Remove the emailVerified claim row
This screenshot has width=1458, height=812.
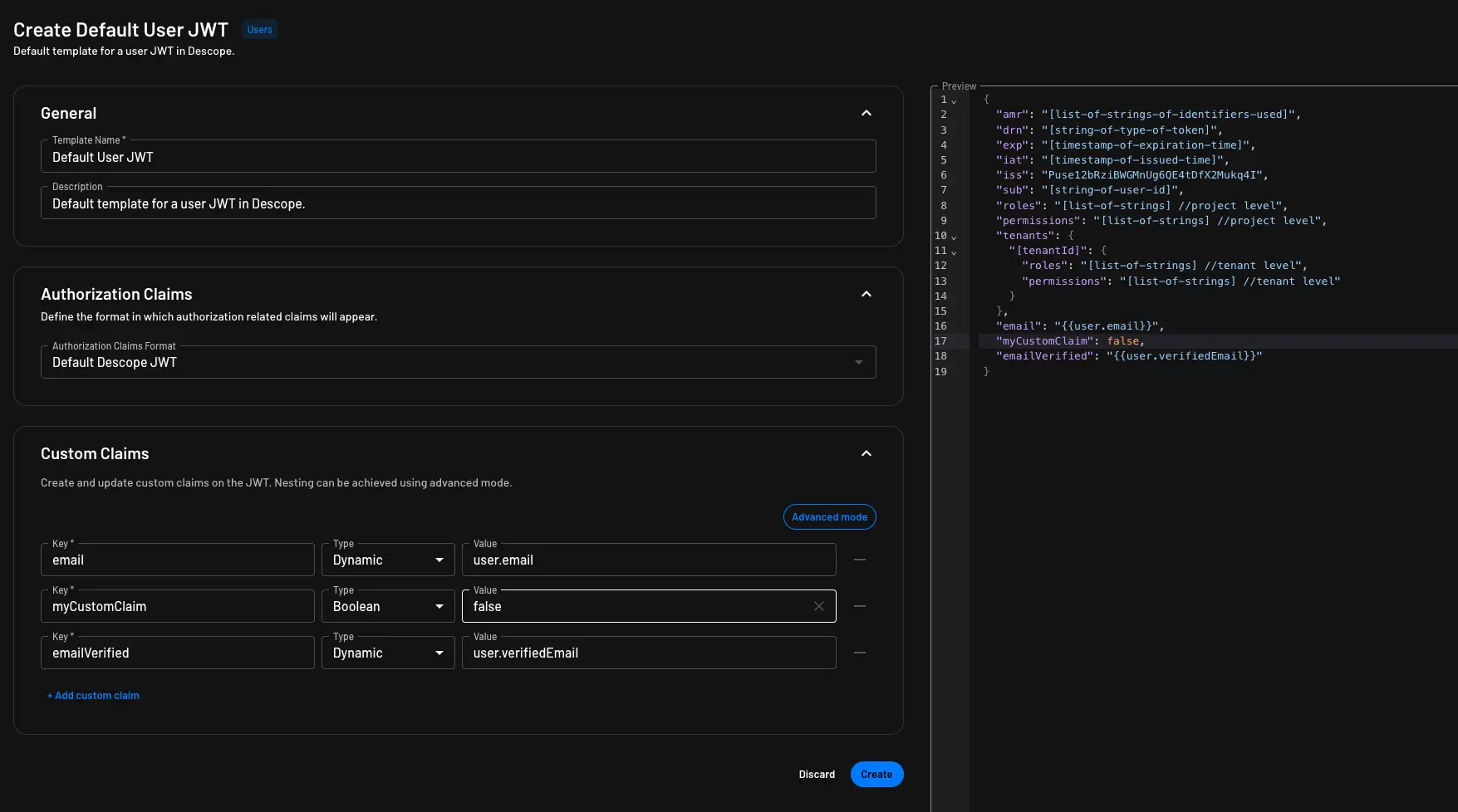(860, 653)
